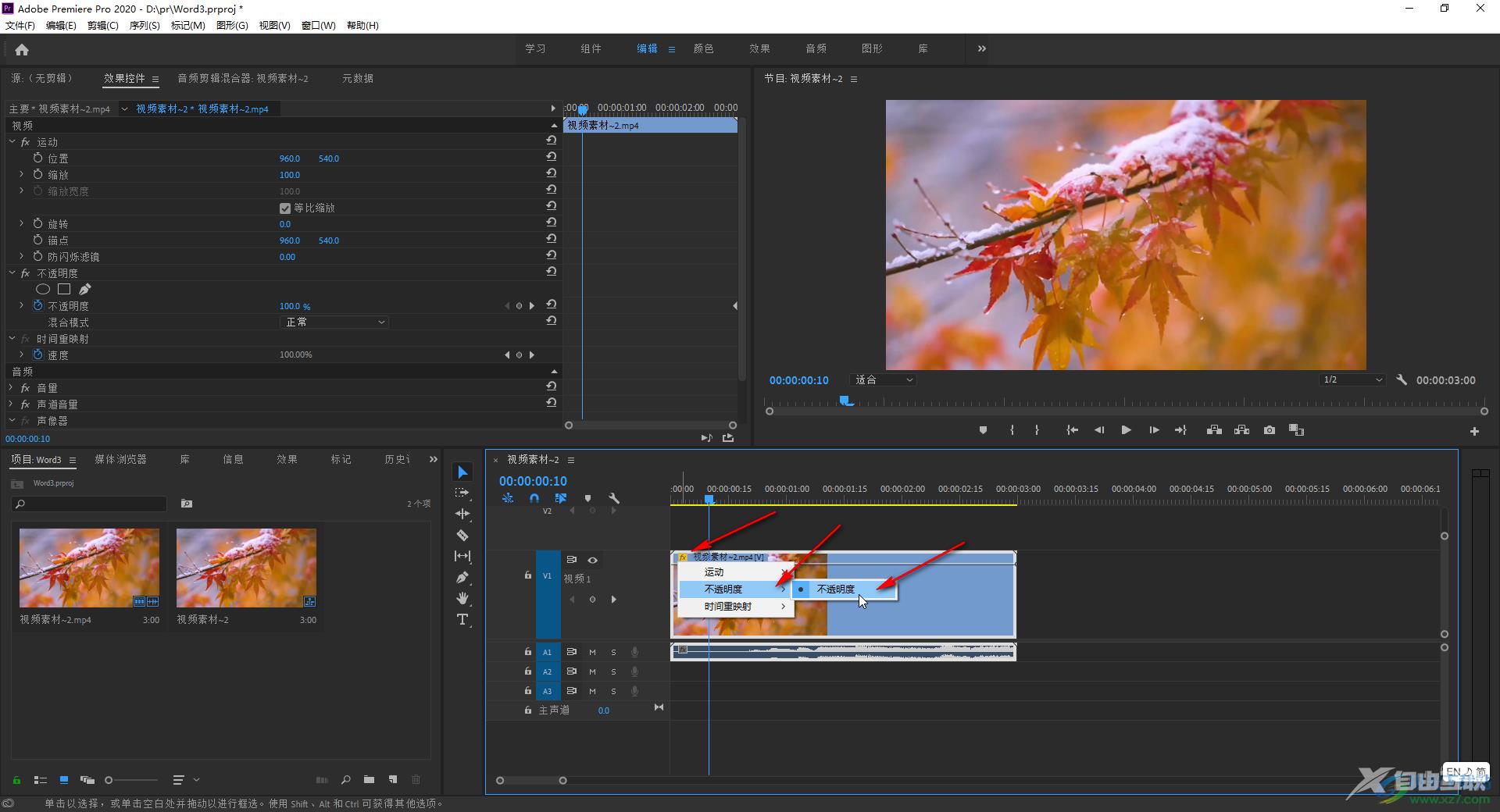1500x812 pixels.
Task: Solo audio track A2
Action: 613,671
